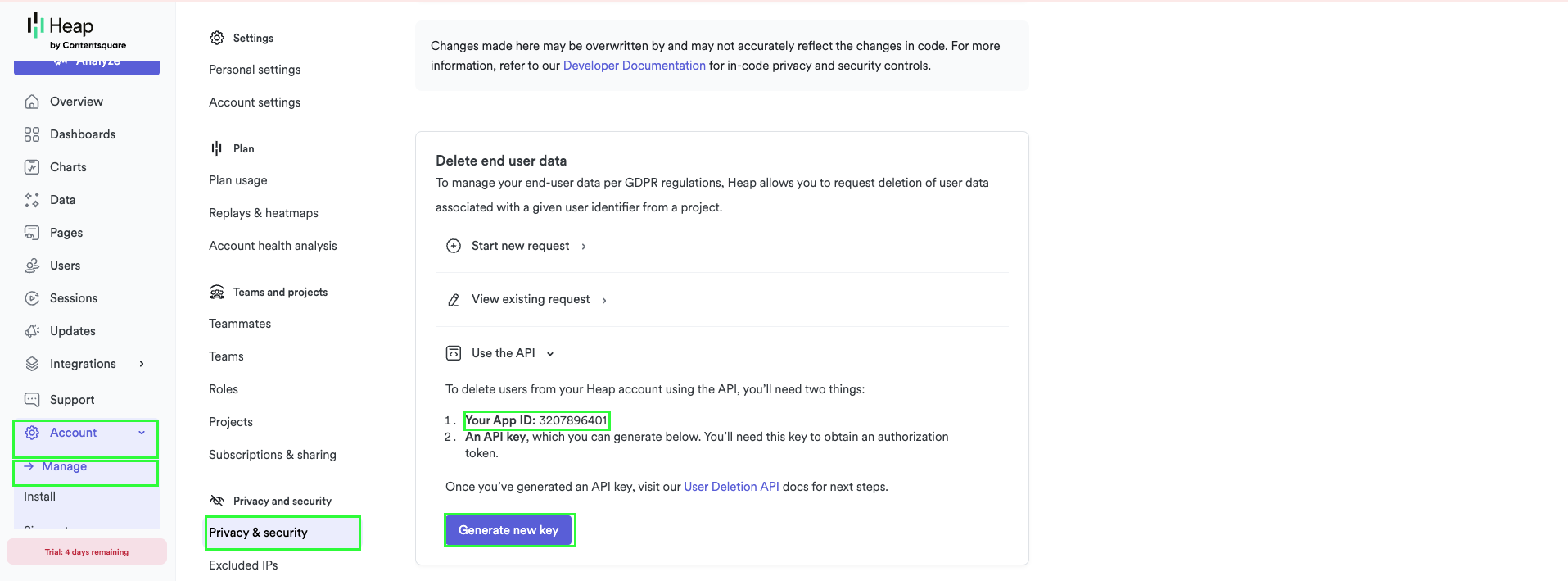The image size is (1568, 581).
Task: Open the Sessions replay icon
Action: (x=32, y=298)
